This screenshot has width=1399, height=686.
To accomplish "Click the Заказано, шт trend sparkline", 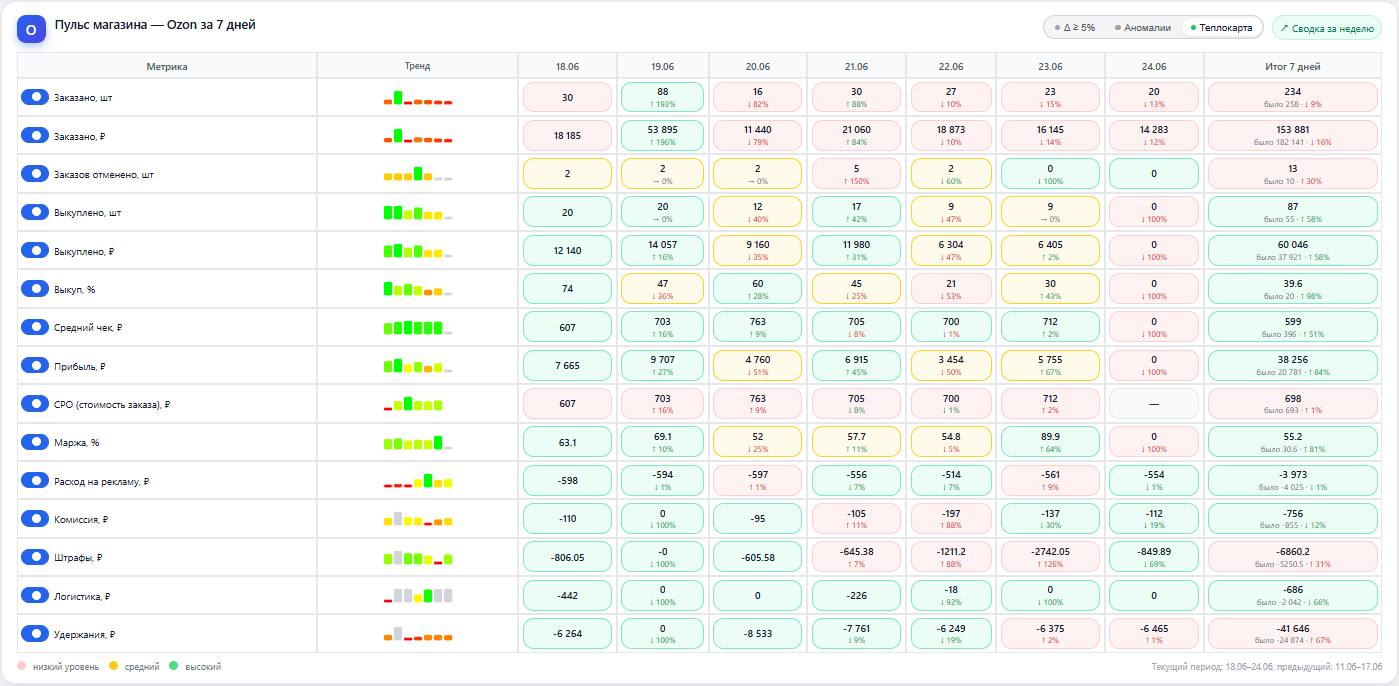I will 418,97.
